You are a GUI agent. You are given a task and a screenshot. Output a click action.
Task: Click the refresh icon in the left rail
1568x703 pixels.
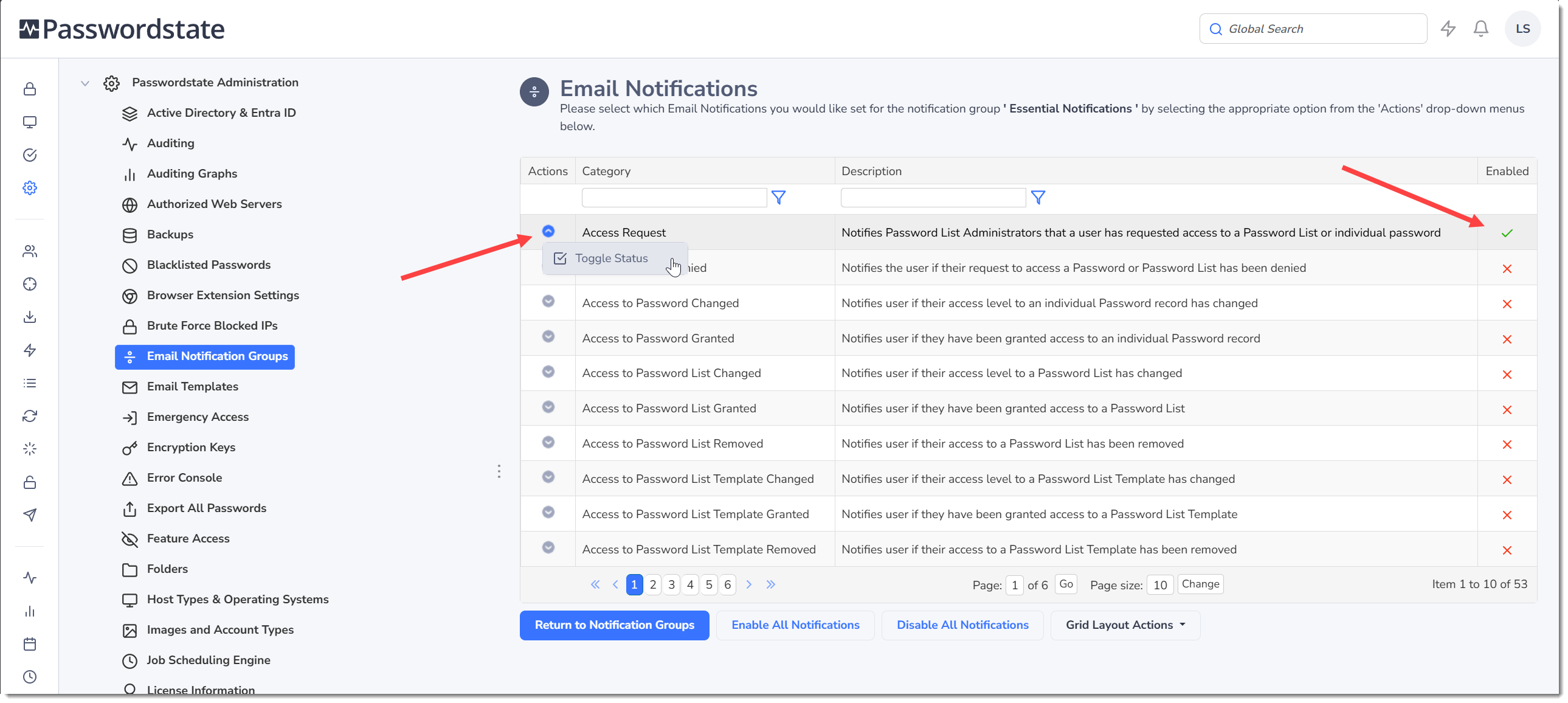[x=29, y=417]
